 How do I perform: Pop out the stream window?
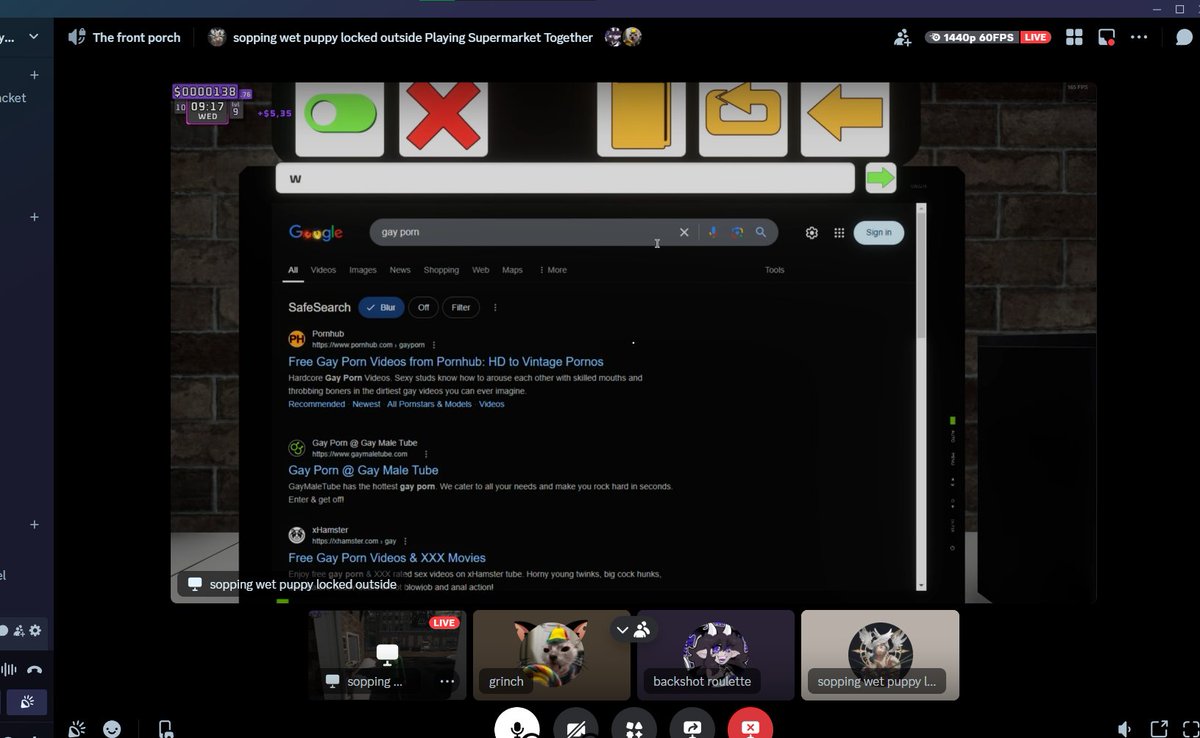(x=1159, y=730)
